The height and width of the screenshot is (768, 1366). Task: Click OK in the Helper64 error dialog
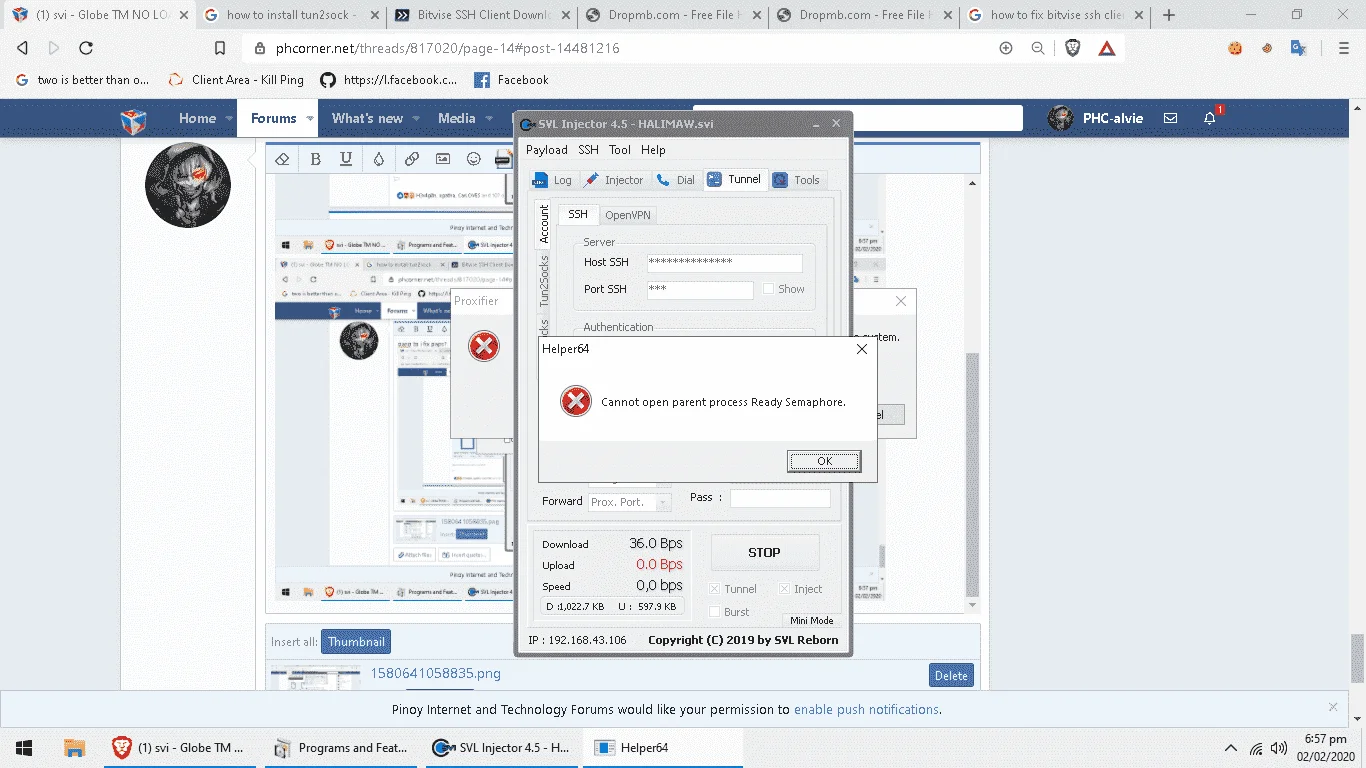824,461
